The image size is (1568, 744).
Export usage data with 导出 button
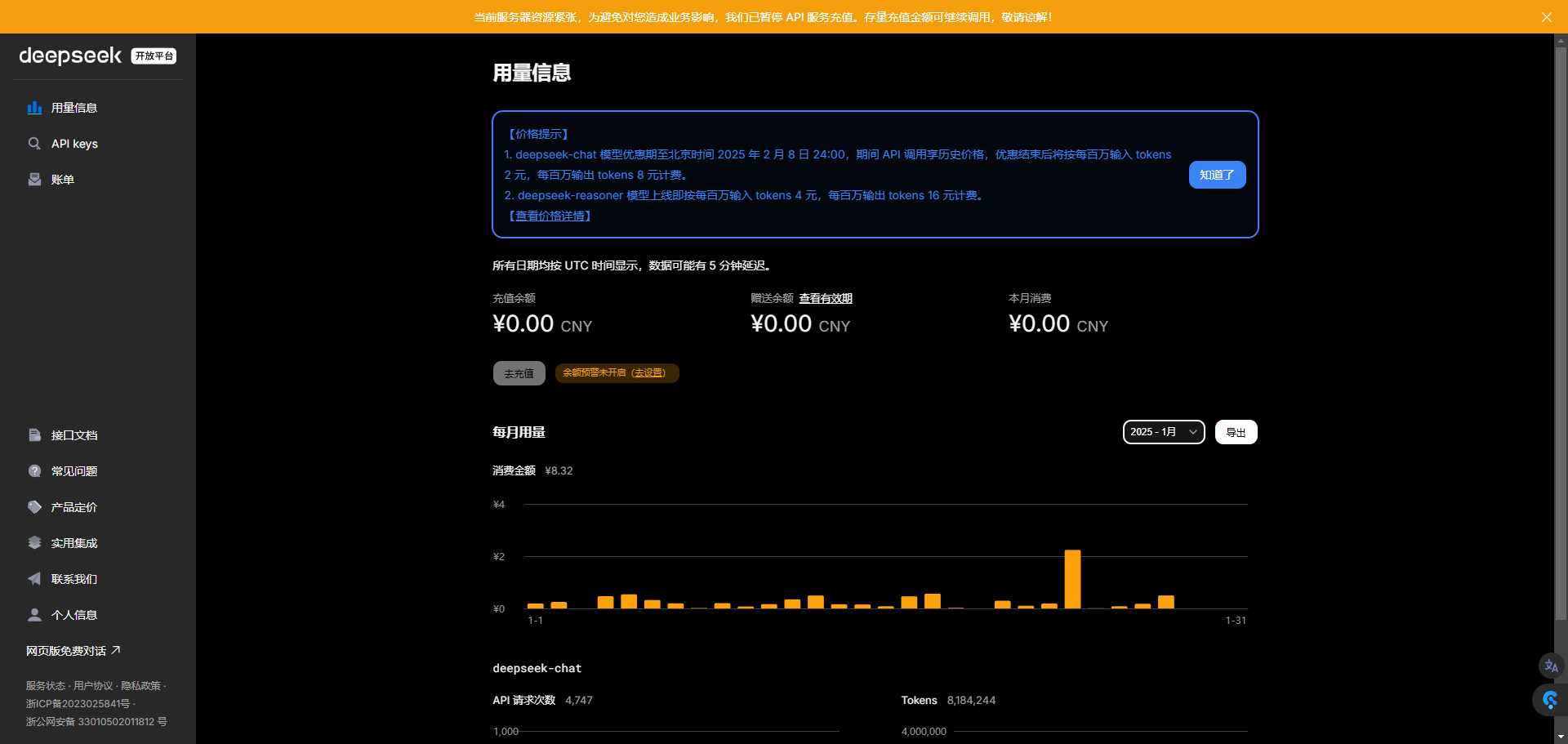point(1236,432)
